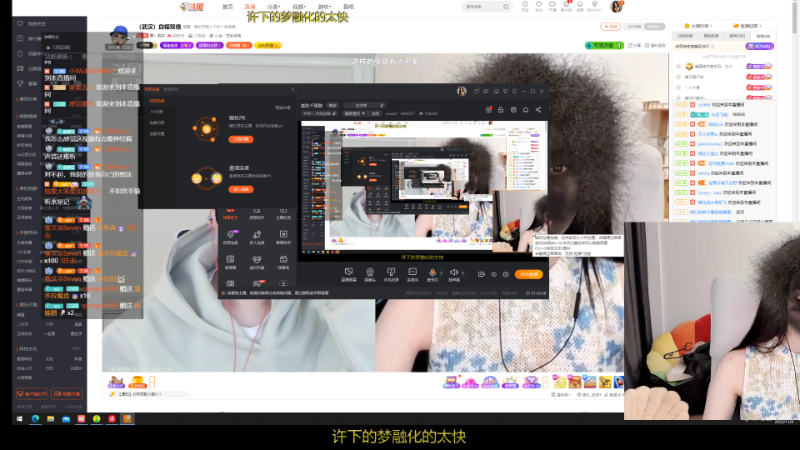Mute the speaker in the streaming tool

click(453, 273)
